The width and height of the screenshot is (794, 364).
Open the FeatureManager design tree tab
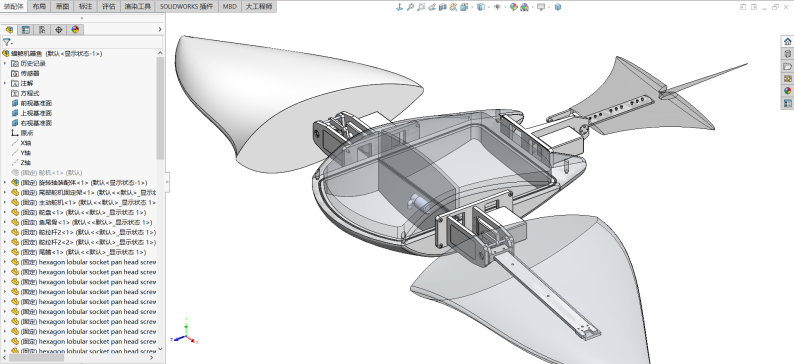coord(9,29)
